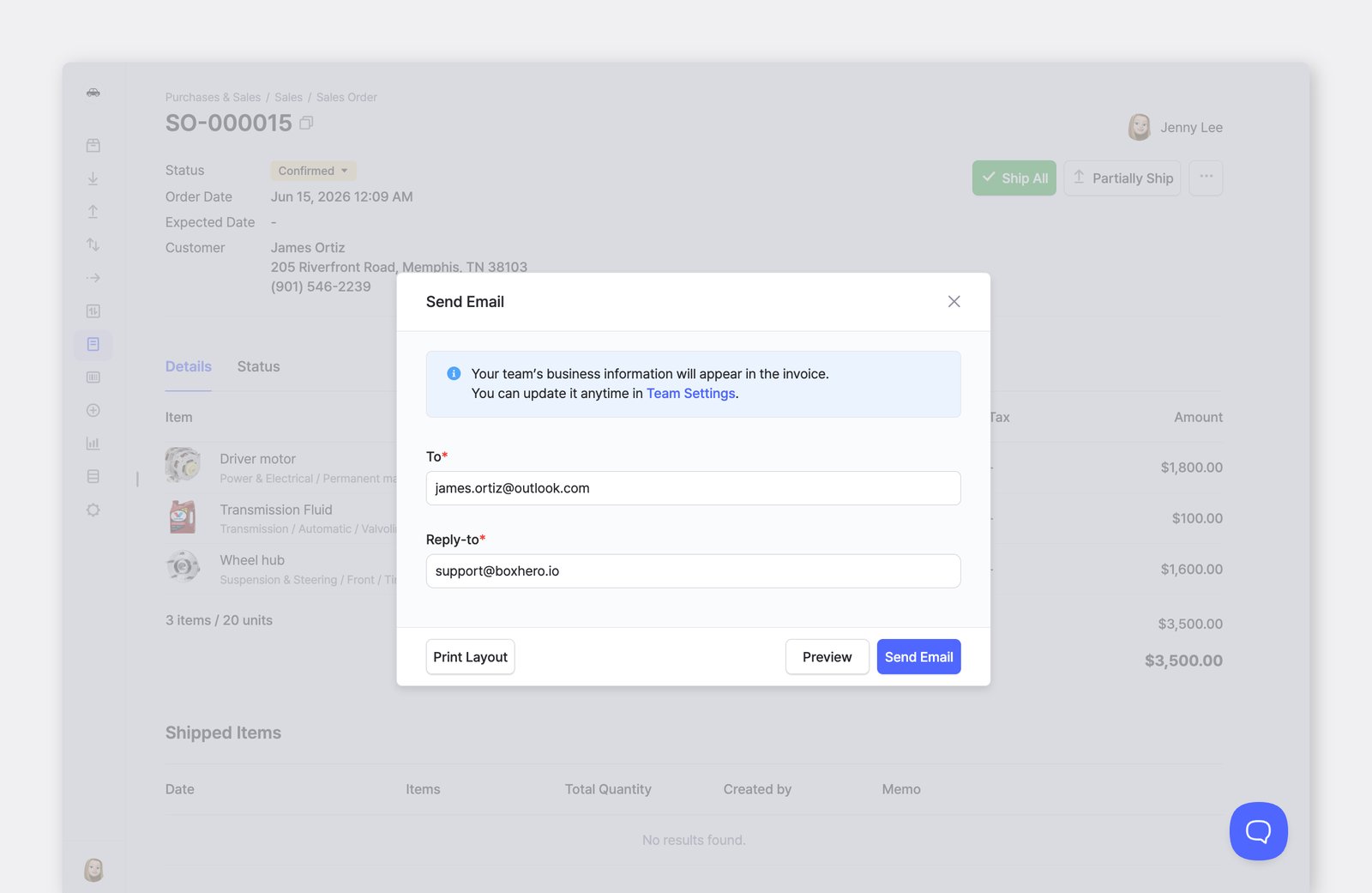This screenshot has height=893, width=1372.
Task: Switch to the Status tab
Action: pos(258,366)
